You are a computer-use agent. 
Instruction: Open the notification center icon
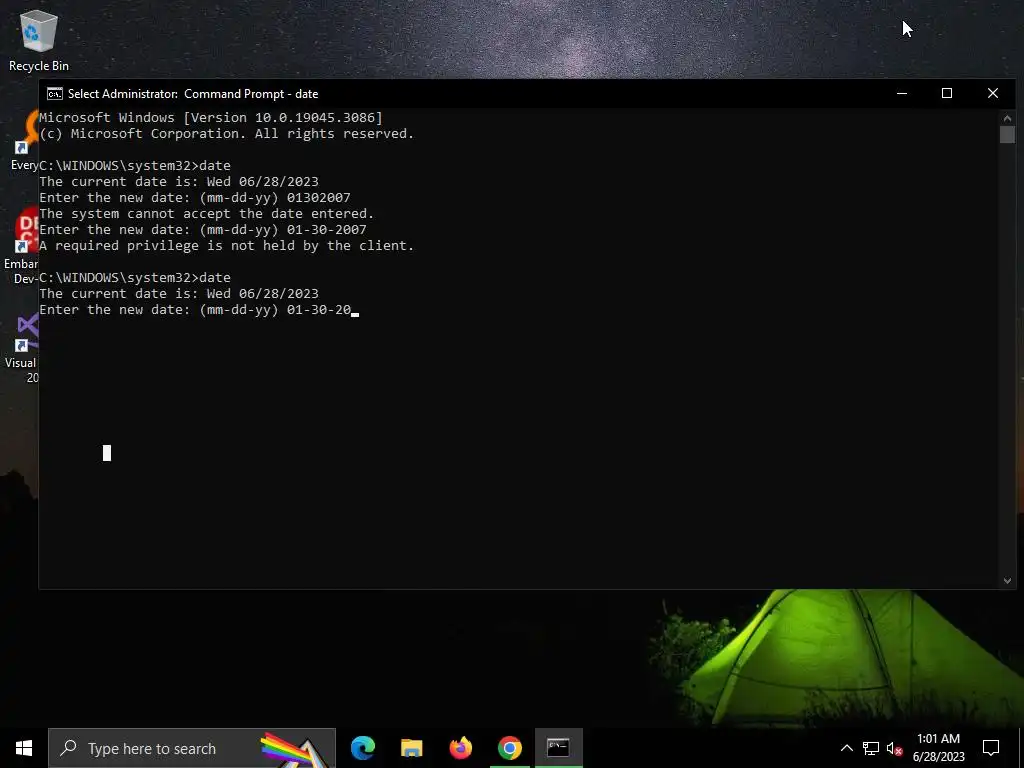coord(991,748)
